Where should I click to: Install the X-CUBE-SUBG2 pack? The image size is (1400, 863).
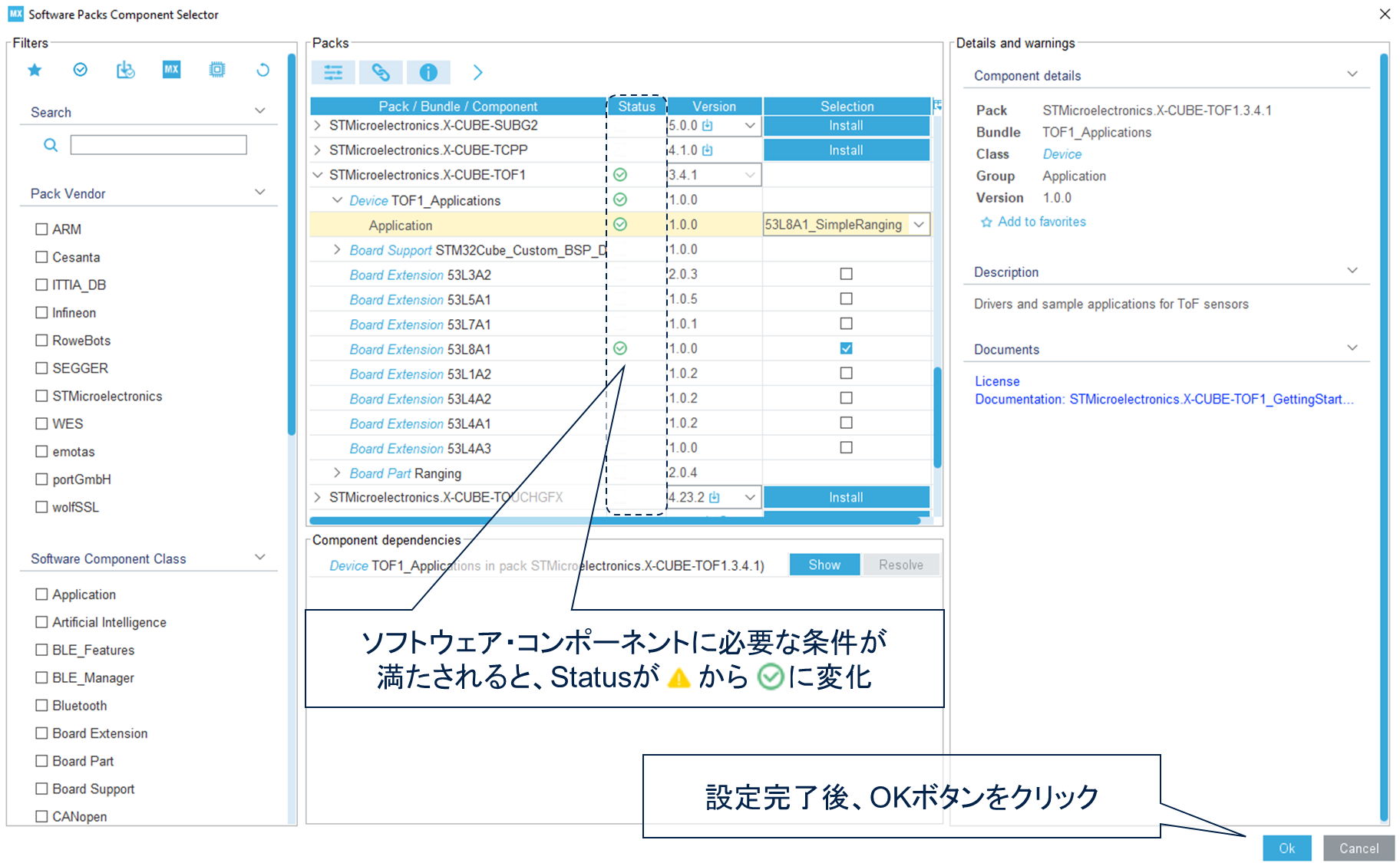[847, 126]
